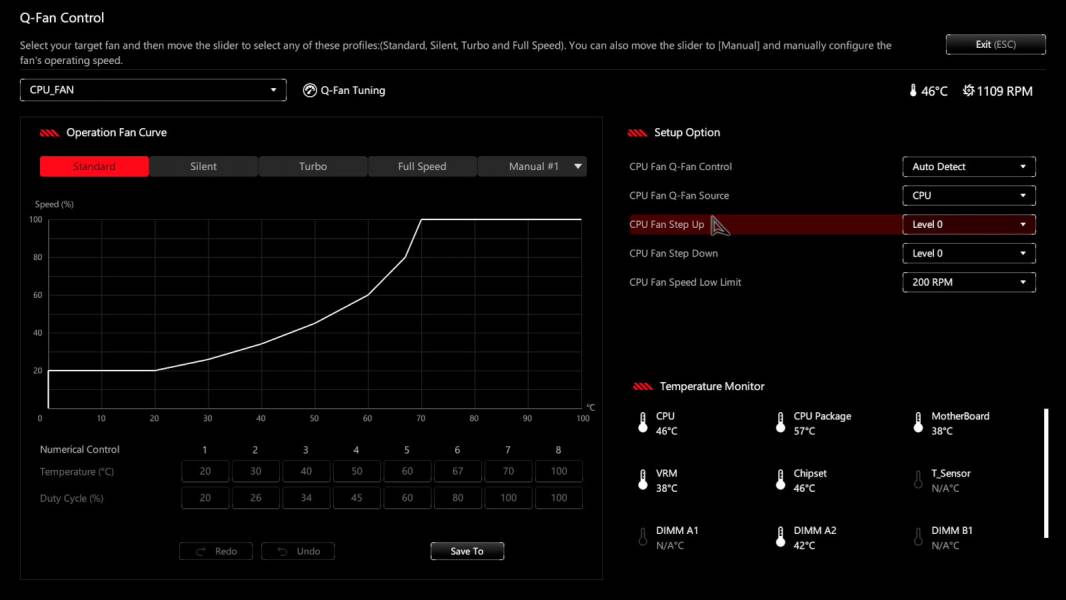Click the DIMM A2 42°C reading

(x=804, y=545)
